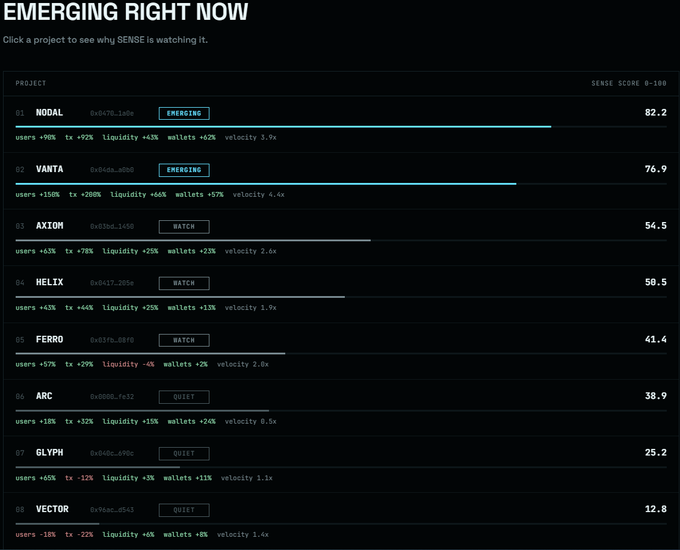The image size is (680, 550).
Task: Click rank number 01 beside NODAL
Action: point(20,113)
